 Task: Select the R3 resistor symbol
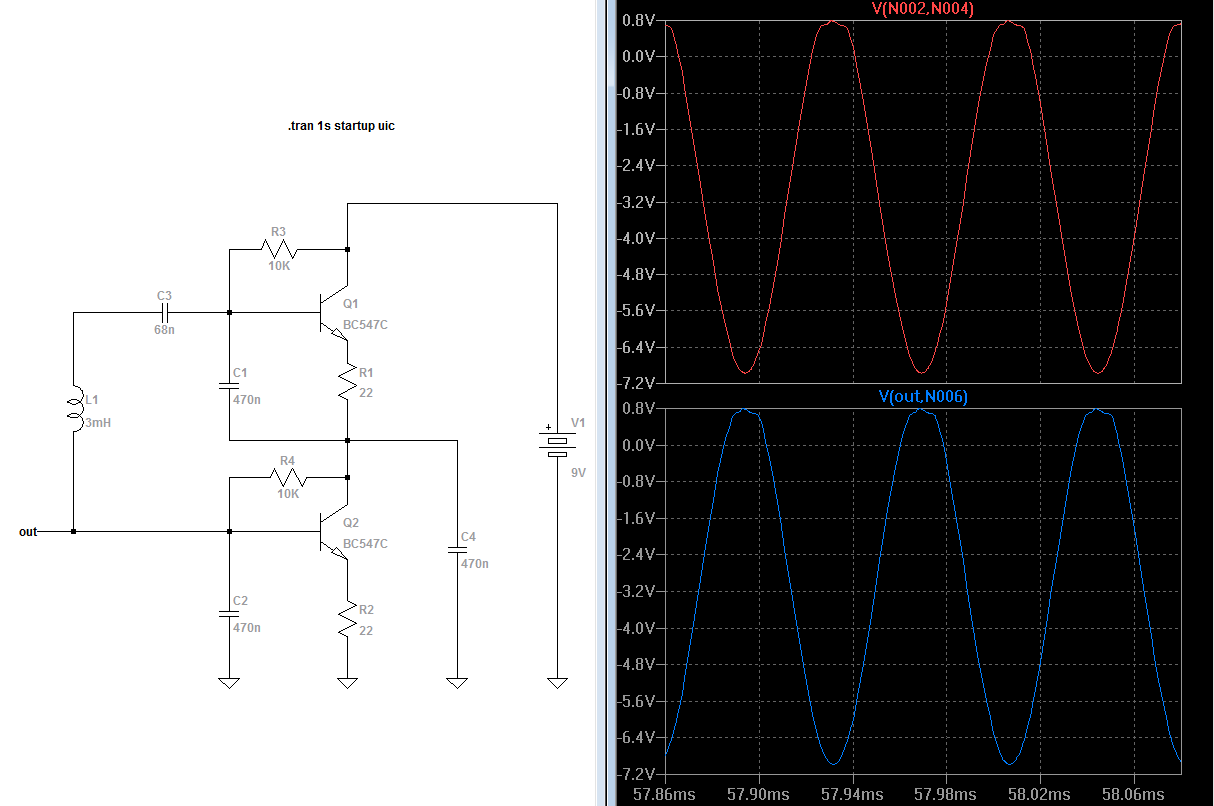click(280, 248)
